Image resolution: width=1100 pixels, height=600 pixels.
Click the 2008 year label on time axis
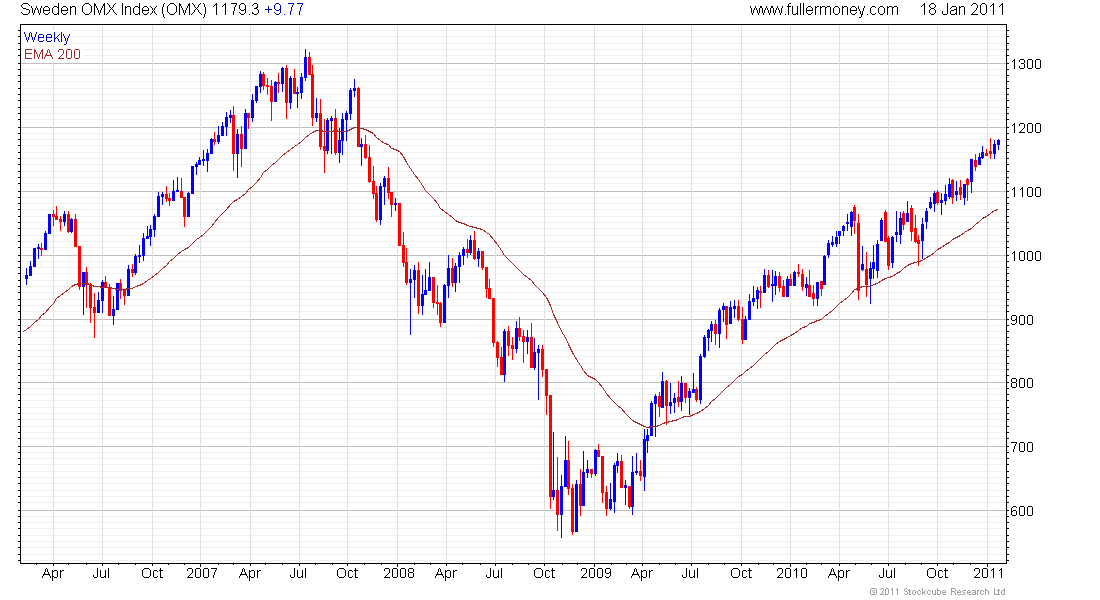point(398,573)
